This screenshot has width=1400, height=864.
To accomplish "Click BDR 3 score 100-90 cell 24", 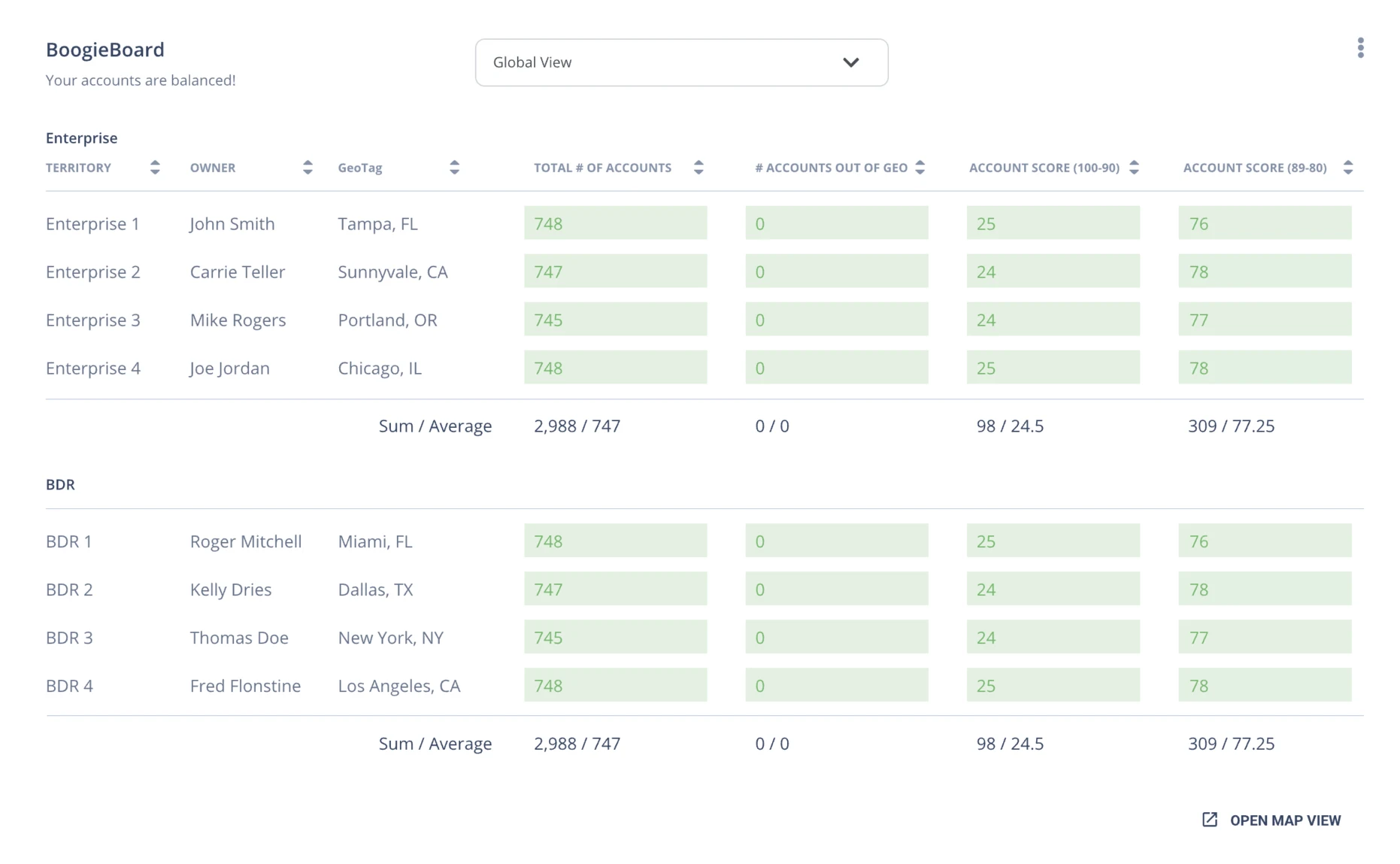I will coord(1053,636).
